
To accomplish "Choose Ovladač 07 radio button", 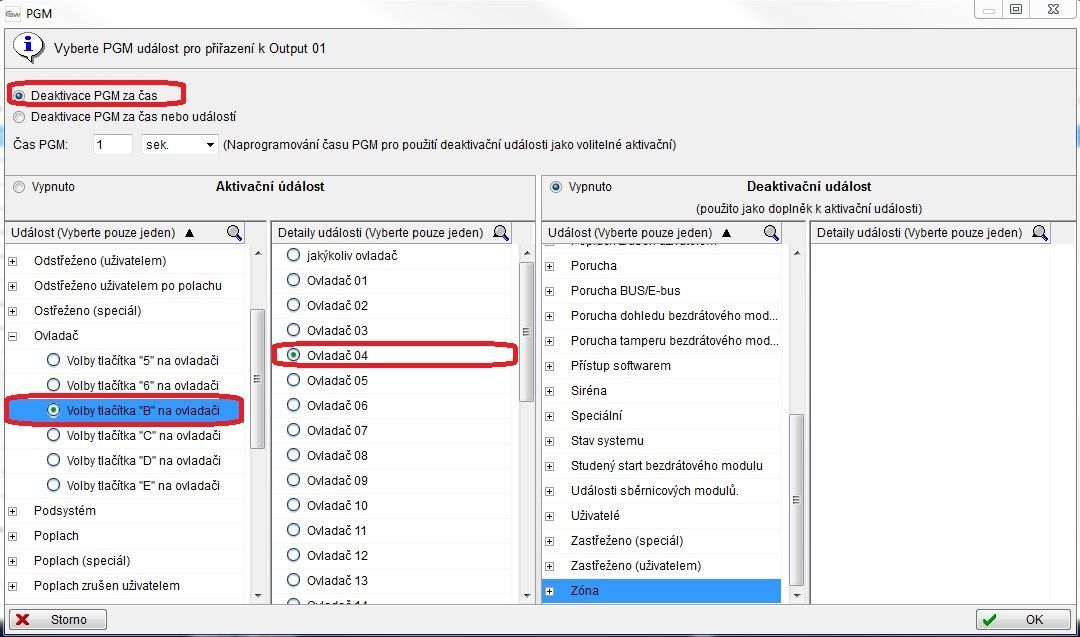I will pos(294,430).
